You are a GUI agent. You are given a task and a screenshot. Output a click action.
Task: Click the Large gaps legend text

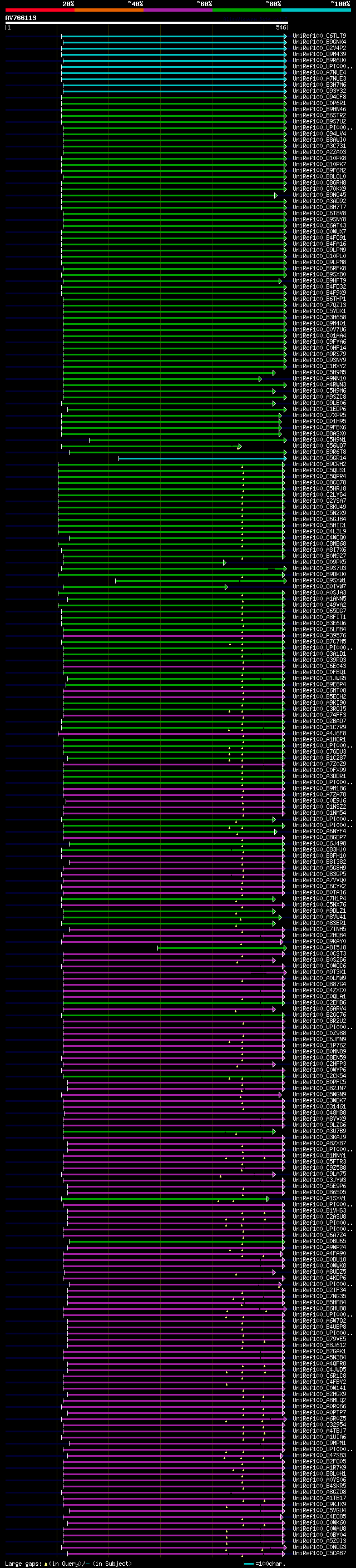pos(24,1563)
